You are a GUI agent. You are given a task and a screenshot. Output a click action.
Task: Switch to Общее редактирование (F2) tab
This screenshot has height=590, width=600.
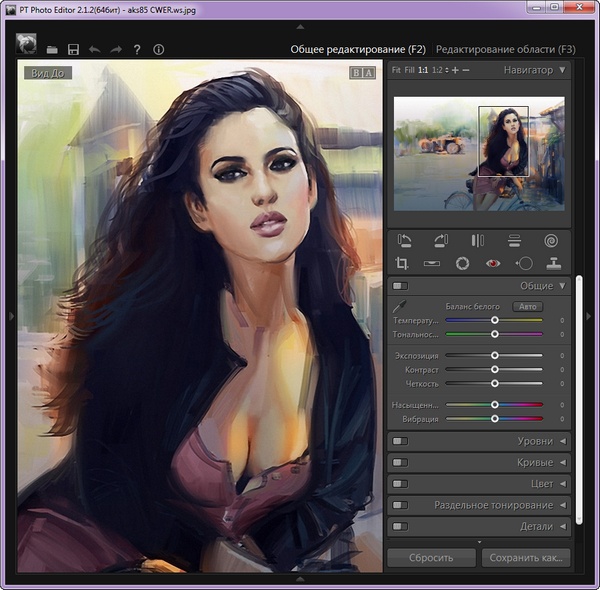pyautogui.click(x=358, y=49)
